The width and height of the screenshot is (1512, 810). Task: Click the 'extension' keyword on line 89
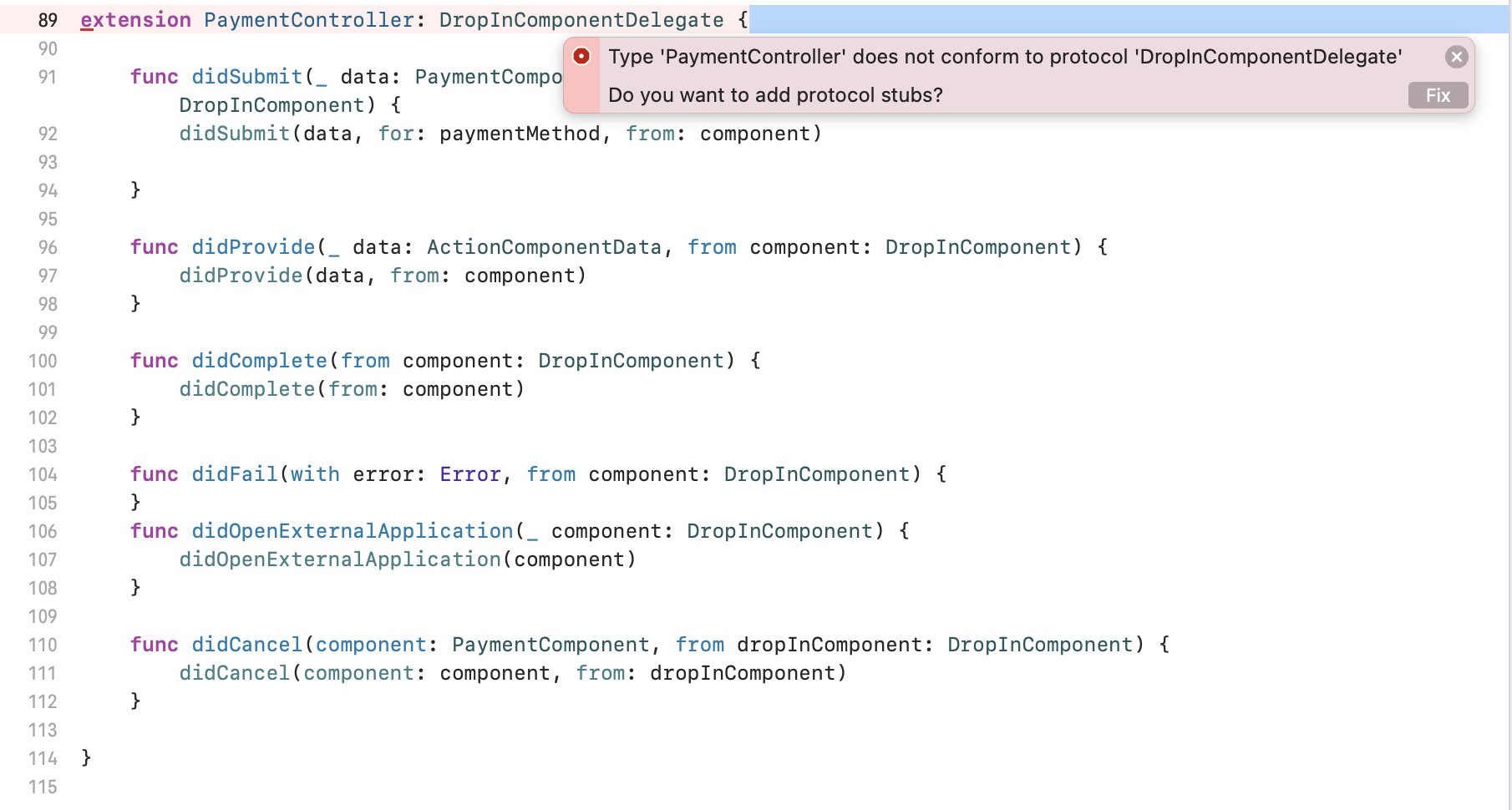[136, 20]
